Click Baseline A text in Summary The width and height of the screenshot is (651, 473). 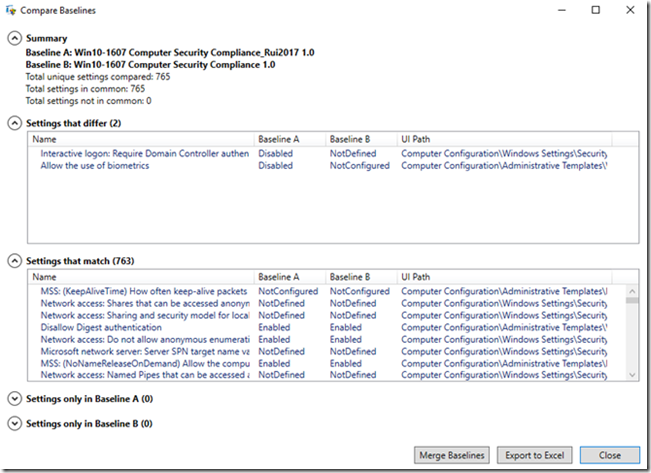coord(170,53)
